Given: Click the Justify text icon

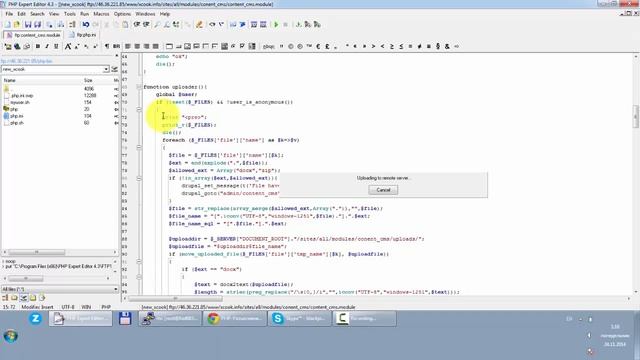Looking at the screenshot, I should click(x=156, y=47).
